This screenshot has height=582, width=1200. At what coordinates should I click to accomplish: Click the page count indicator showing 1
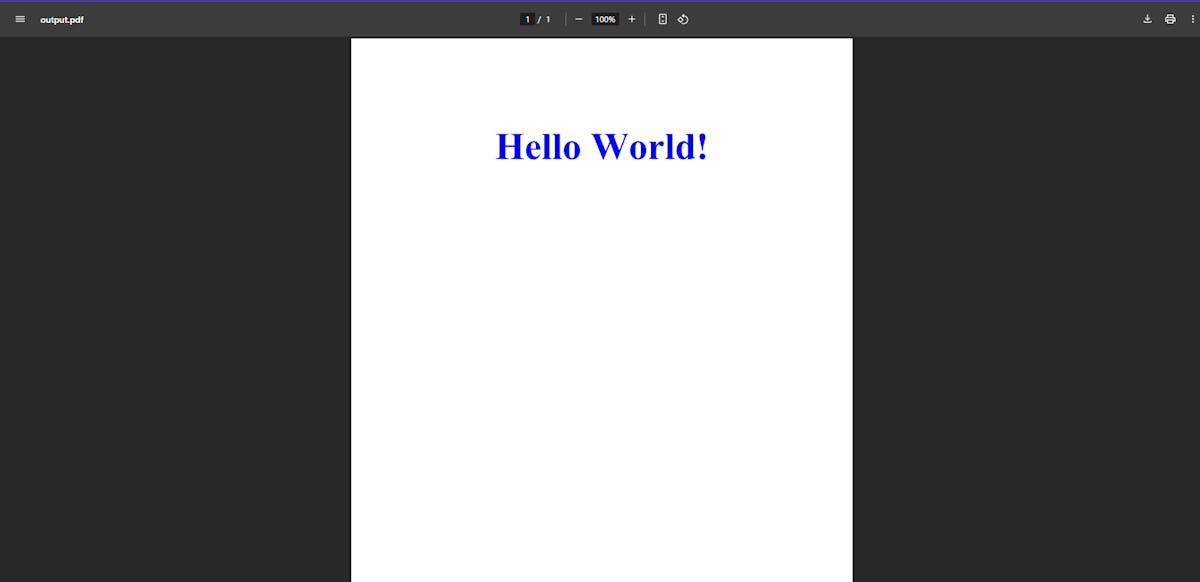click(x=547, y=18)
